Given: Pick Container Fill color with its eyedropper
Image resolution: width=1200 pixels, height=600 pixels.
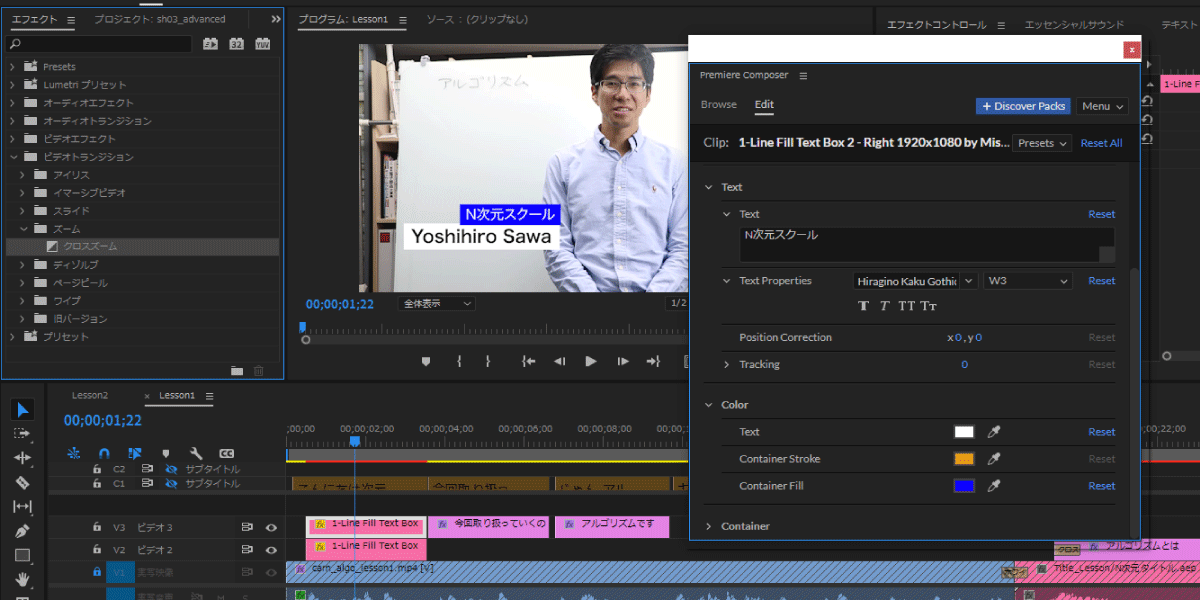Looking at the screenshot, I should coord(994,486).
